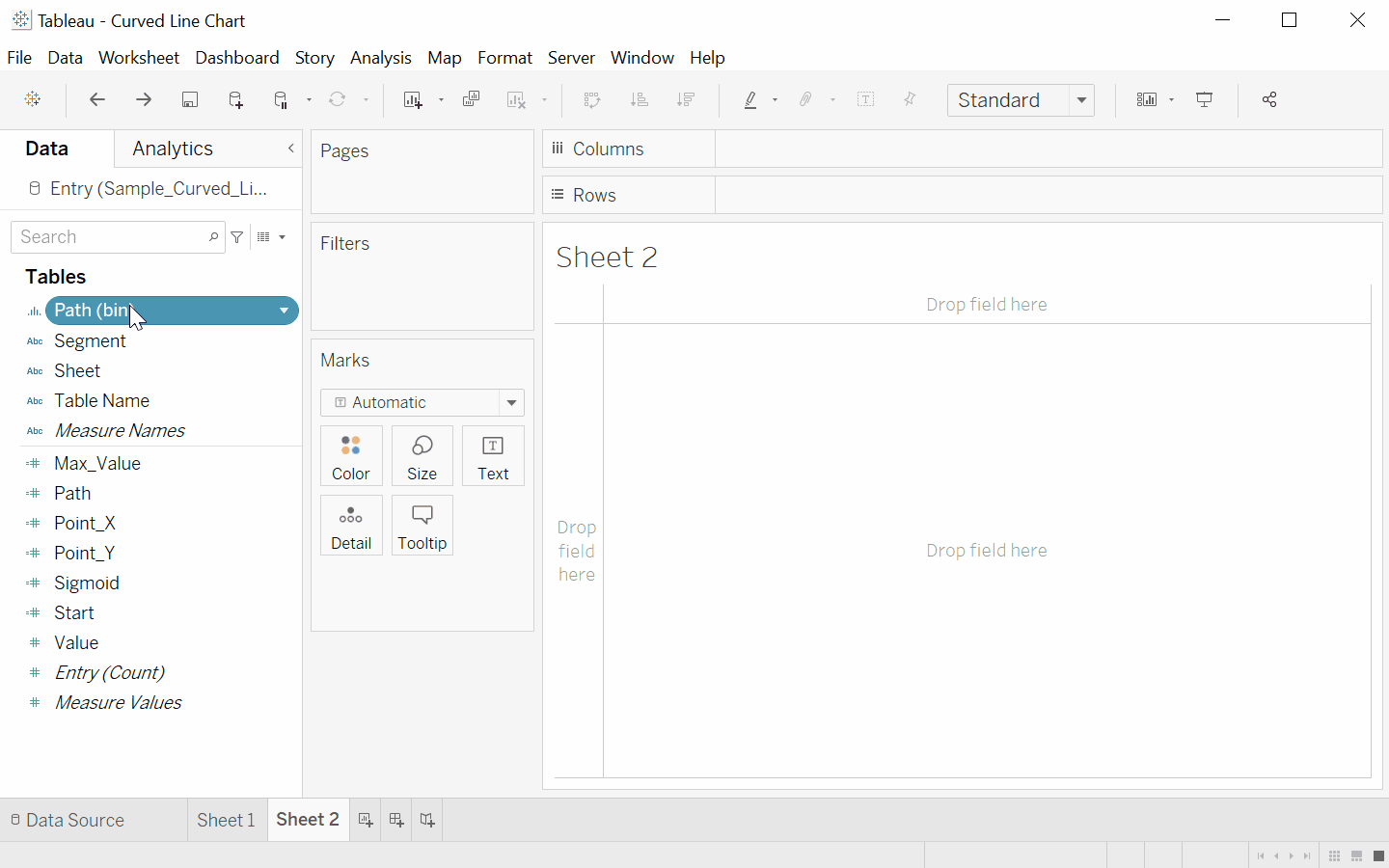1389x868 pixels.
Task: Open the marks type Automatic dropdown
Action: (510, 402)
